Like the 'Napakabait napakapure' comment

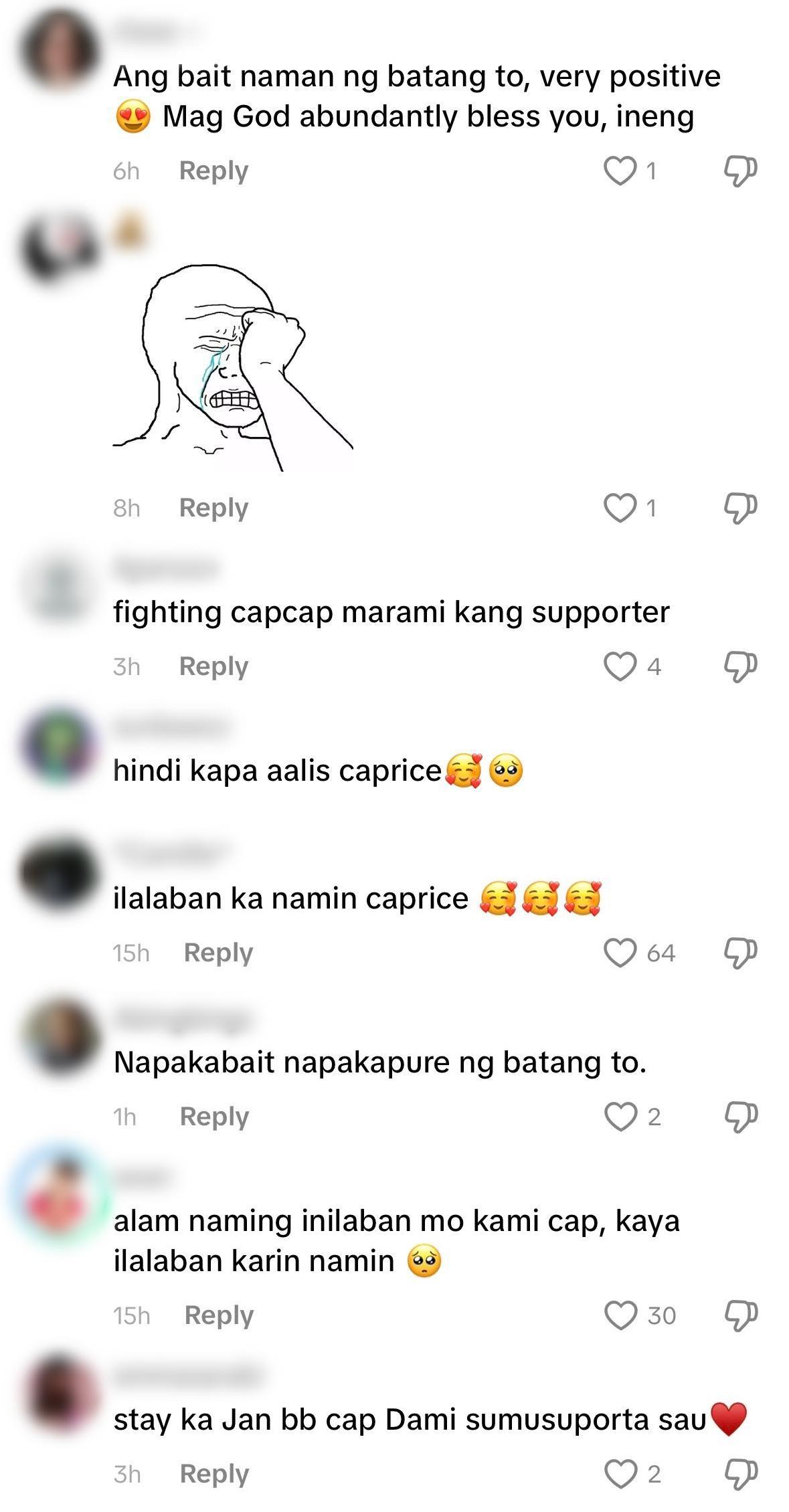click(x=620, y=1117)
